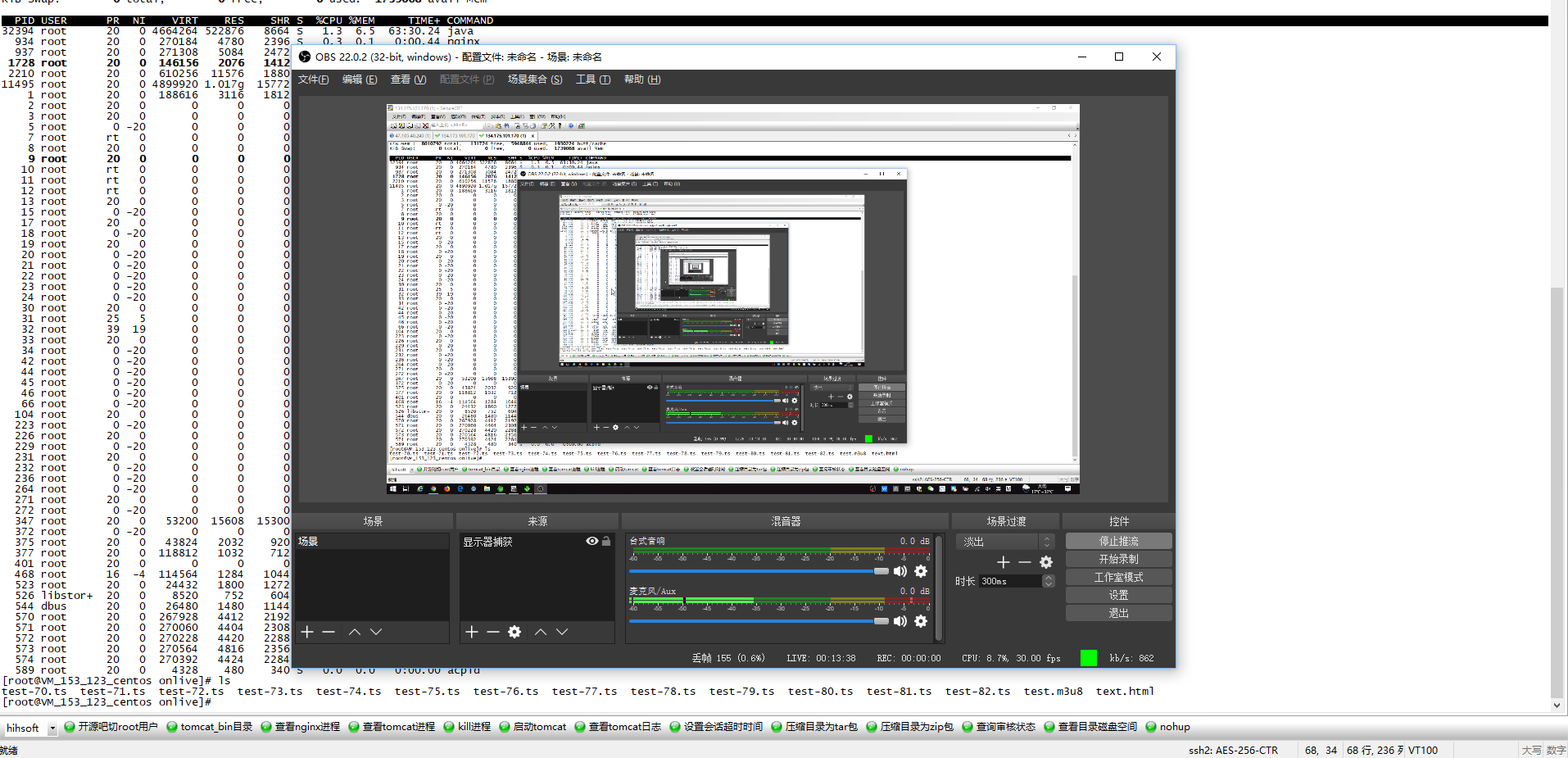Run 查看nginx进程 quick command

(300, 727)
